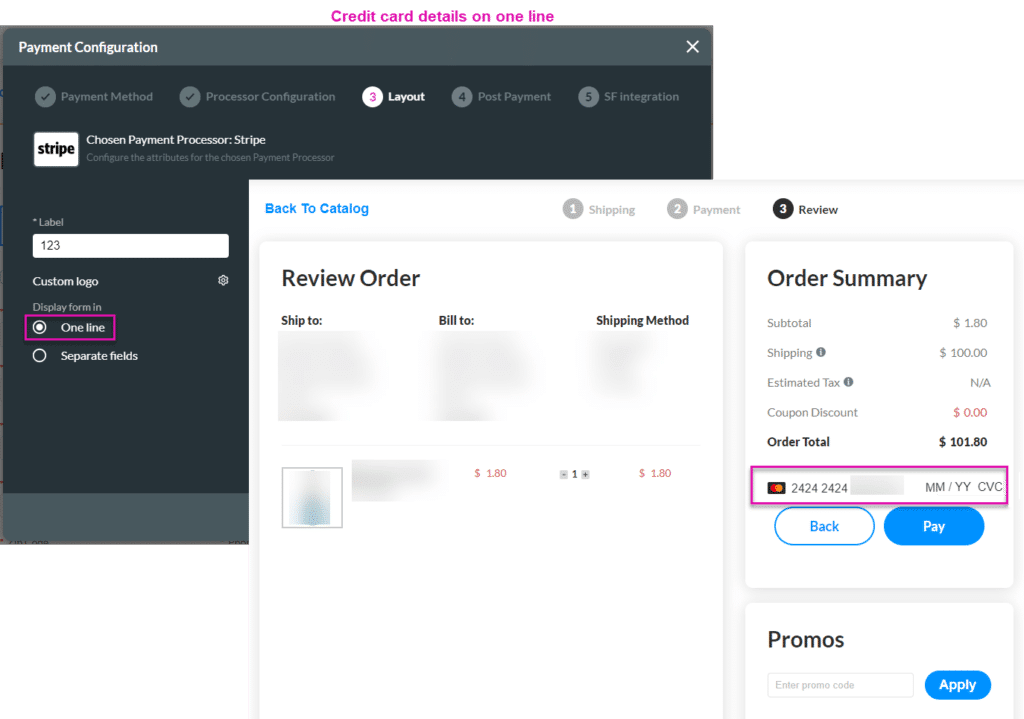1024x719 pixels.
Task: Open the SF integration step
Action: coord(628,97)
